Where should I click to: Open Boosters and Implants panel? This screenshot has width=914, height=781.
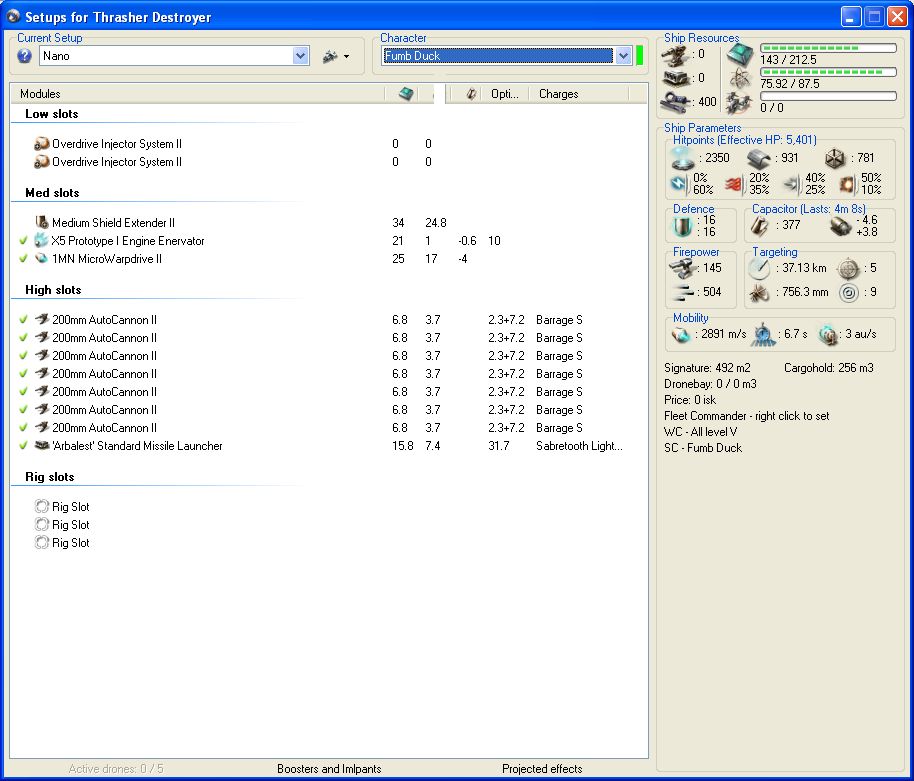click(x=329, y=769)
